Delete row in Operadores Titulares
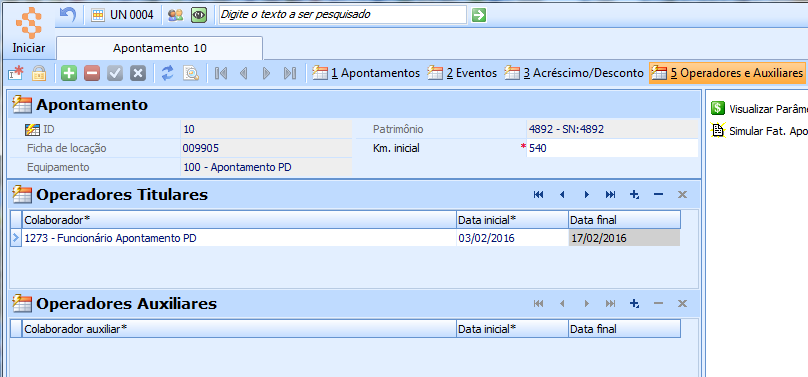The height and width of the screenshot is (377, 808). tap(658, 194)
